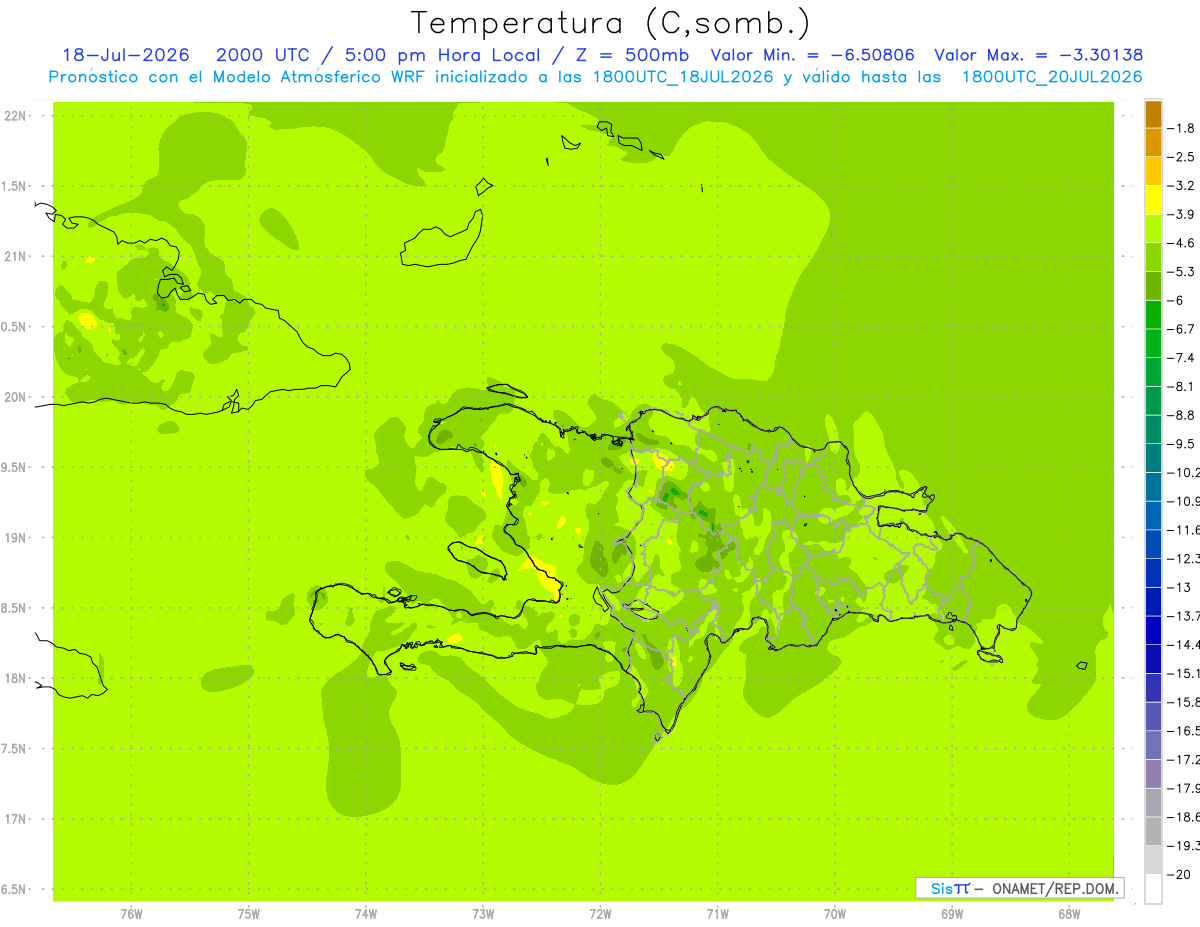1200x927 pixels.
Task: Click the '76W' longitude label
Action: pos(131,914)
